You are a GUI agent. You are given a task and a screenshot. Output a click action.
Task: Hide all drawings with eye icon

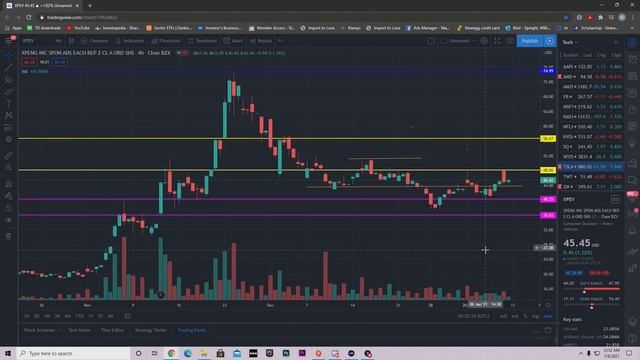9,220
